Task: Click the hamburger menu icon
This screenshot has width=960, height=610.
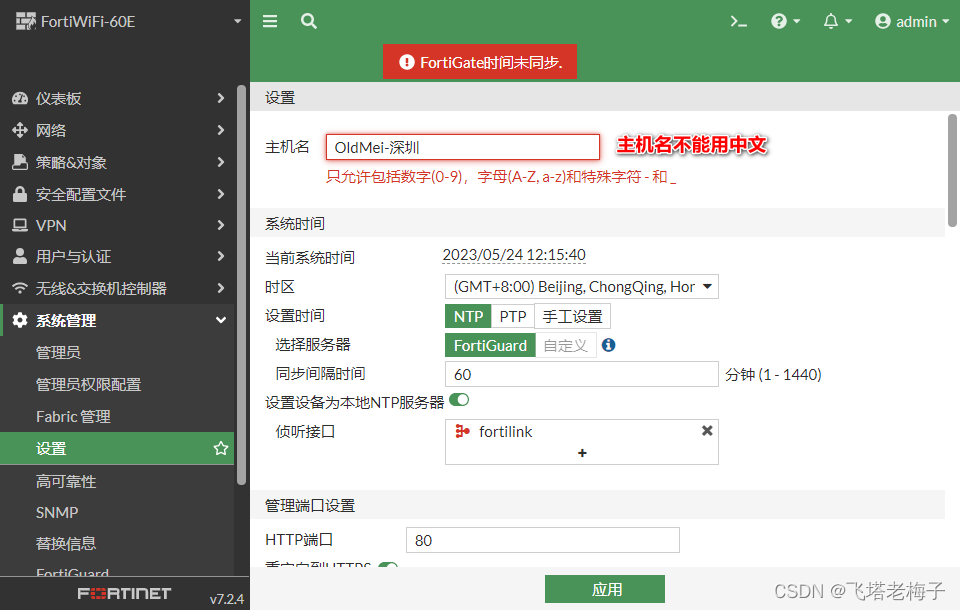Action: click(x=270, y=21)
